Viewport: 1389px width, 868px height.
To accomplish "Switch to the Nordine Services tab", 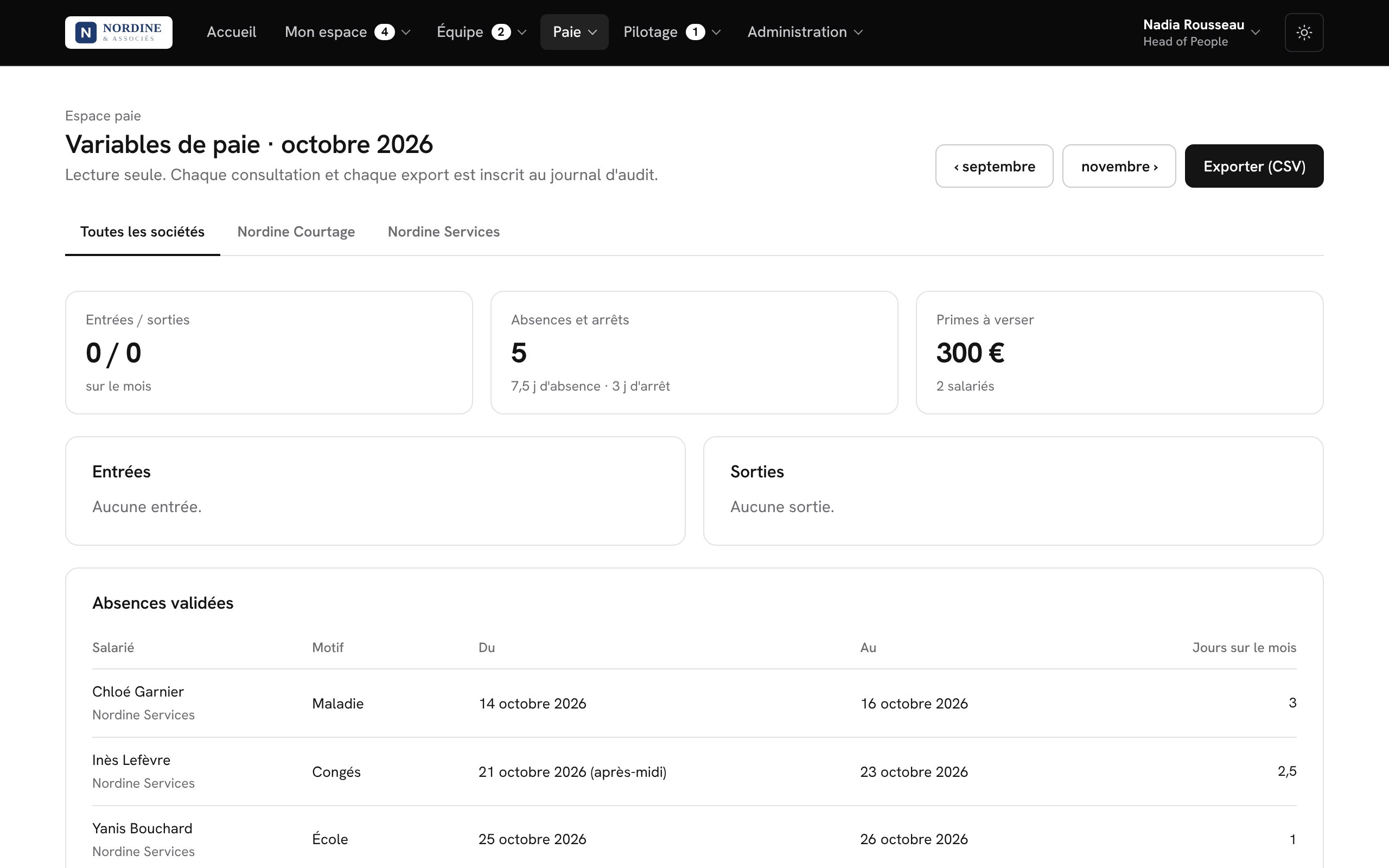I will coord(444,232).
